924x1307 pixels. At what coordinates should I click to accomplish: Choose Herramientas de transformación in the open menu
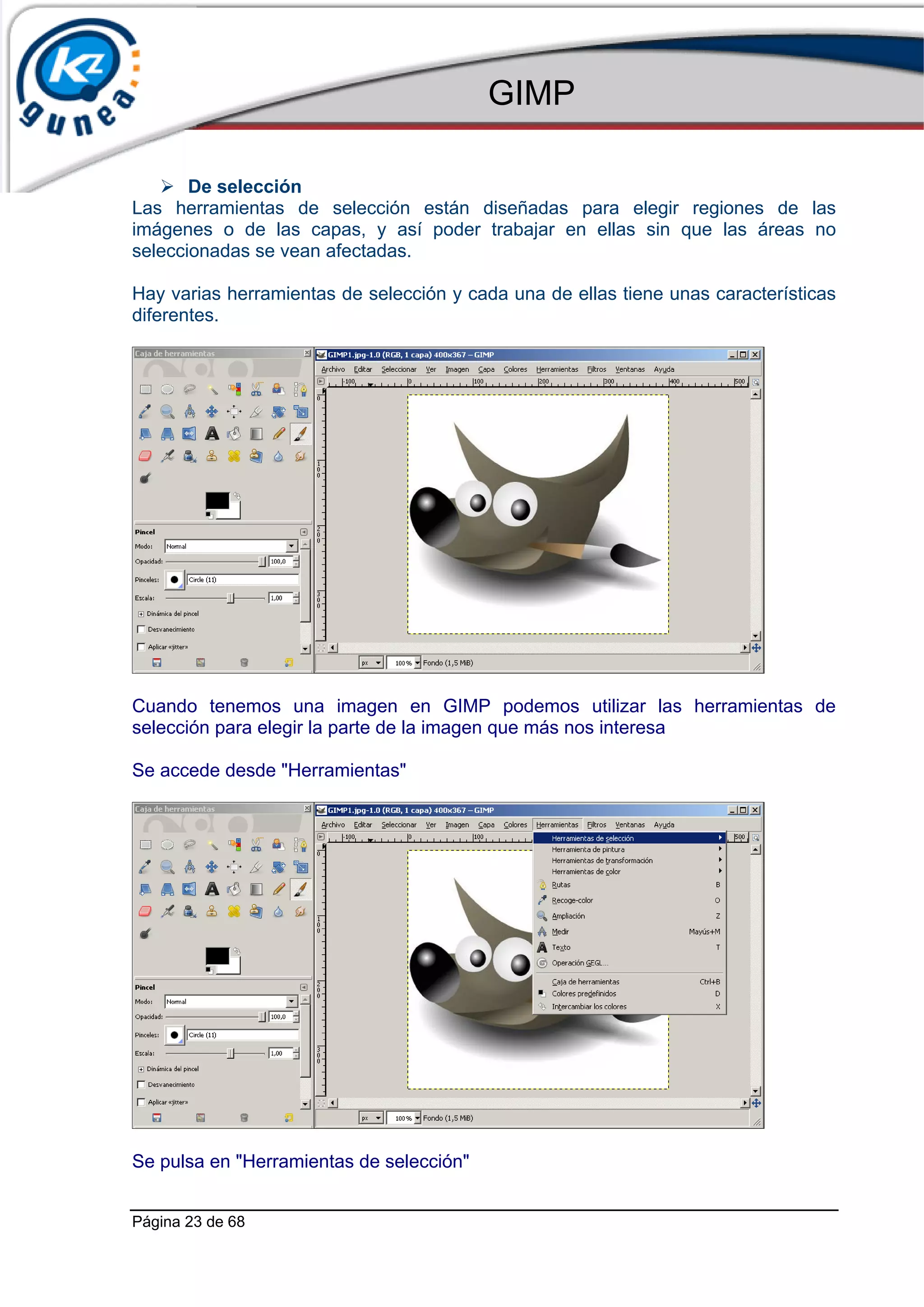602,860
